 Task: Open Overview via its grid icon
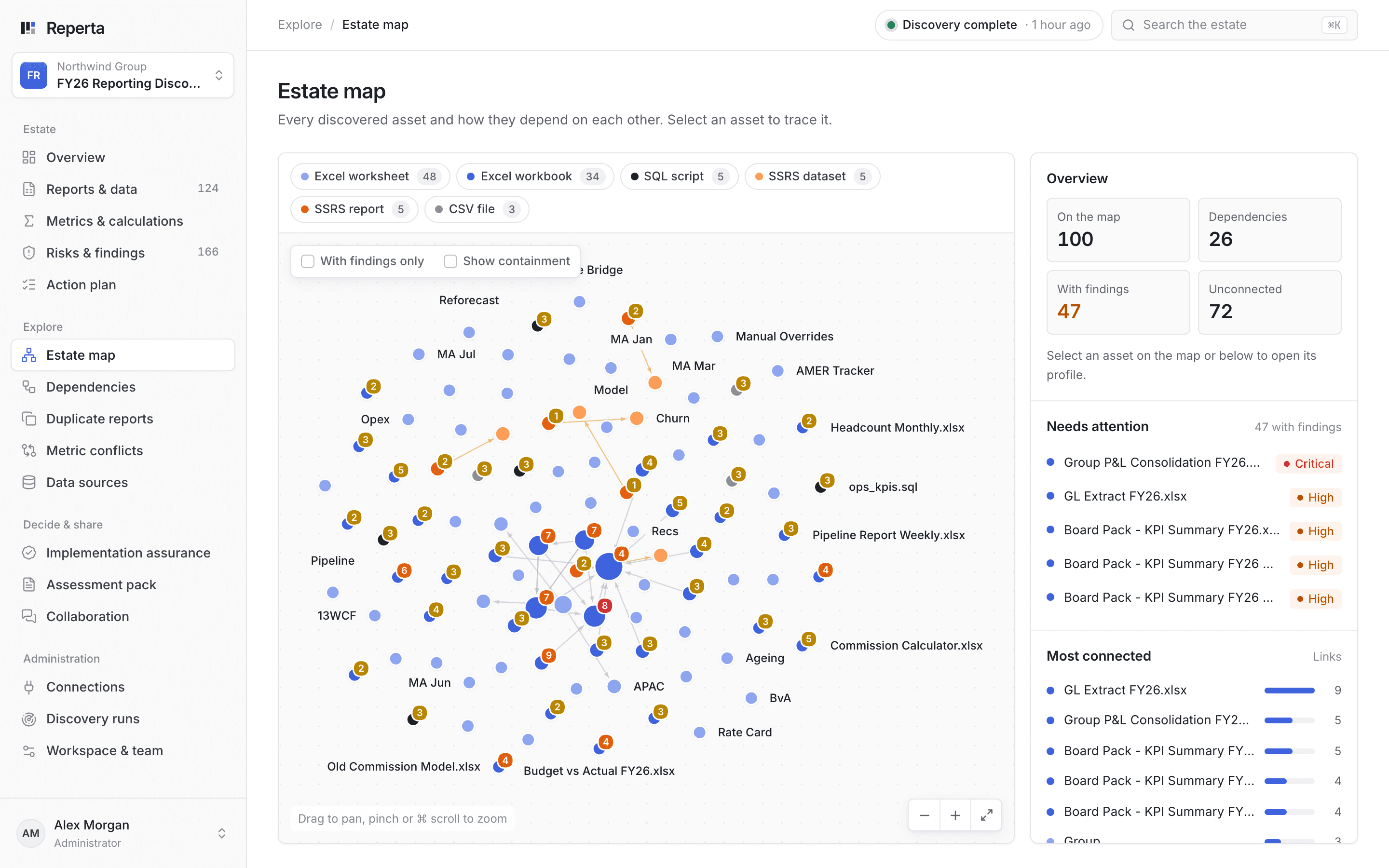(x=29, y=157)
